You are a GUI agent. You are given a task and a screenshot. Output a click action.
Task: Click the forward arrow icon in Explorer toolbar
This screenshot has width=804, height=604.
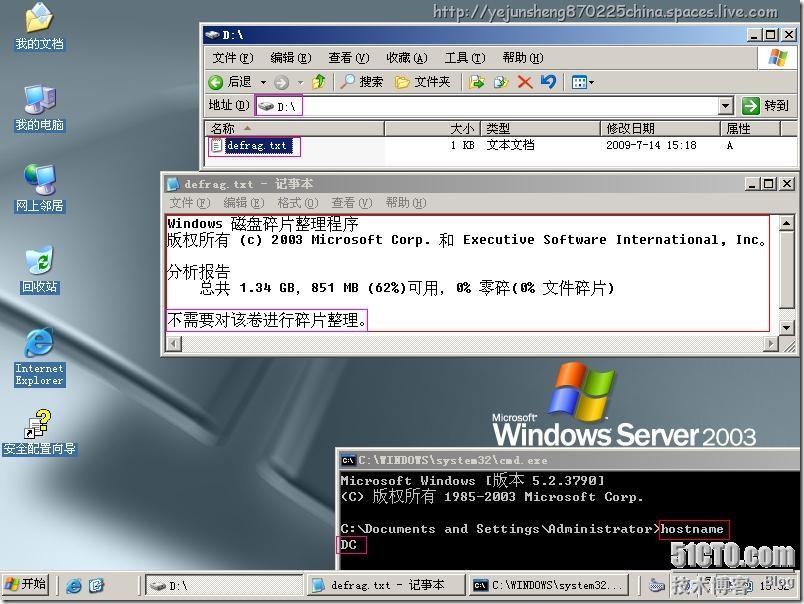(x=282, y=82)
